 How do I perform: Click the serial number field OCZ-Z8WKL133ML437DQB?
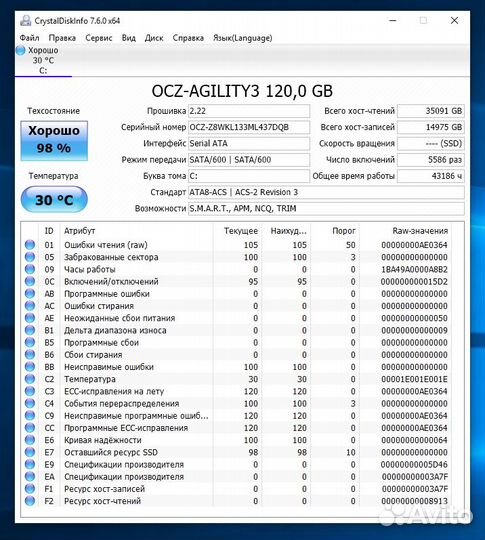249,127
